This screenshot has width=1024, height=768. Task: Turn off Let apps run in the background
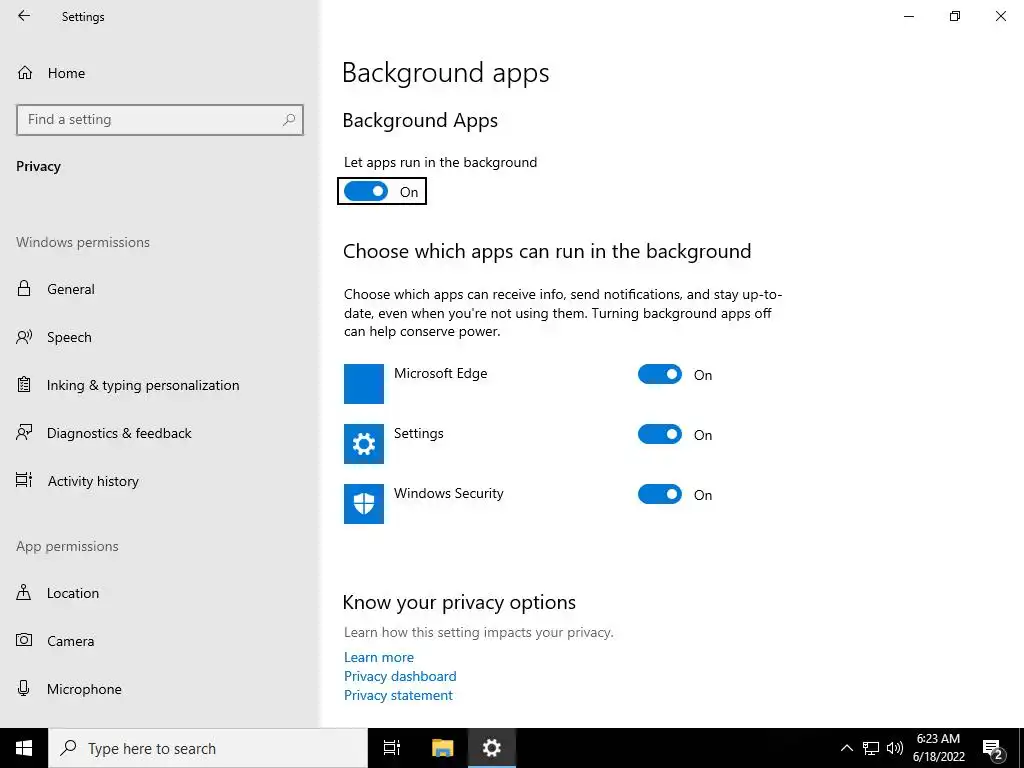coord(366,191)
